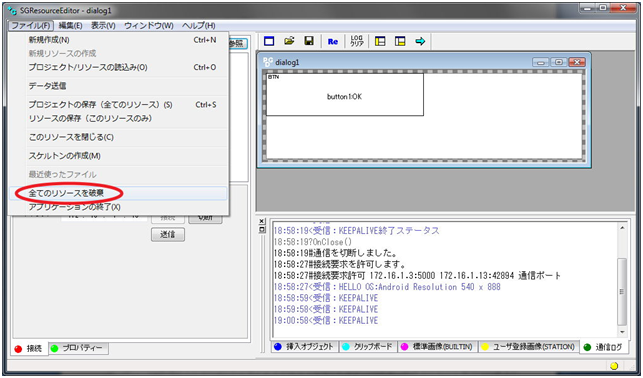Select 全てのリソースを破棄 menu entry
The width and height of the screenshot is (643, 378).
click(x=118, y=193)
